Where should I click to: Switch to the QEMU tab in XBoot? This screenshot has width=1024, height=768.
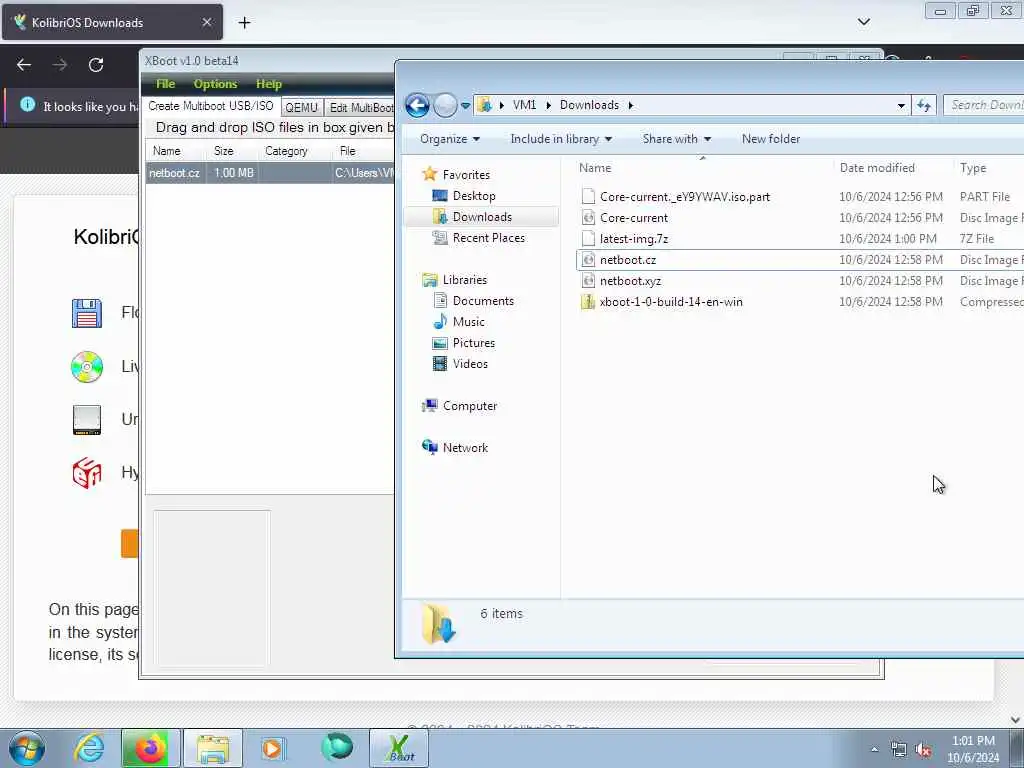click(302, 107)
